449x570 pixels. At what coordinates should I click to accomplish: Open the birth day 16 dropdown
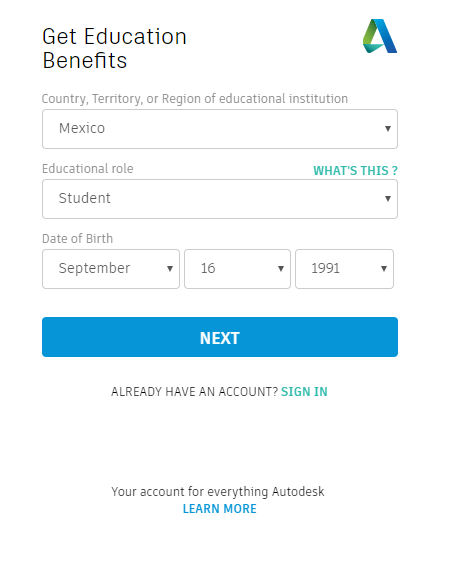(x=237, y=269)
